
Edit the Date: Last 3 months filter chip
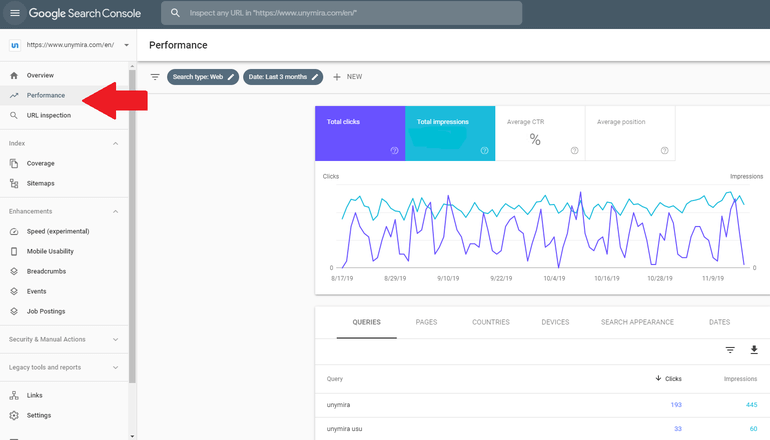click(x=283, y=77)
